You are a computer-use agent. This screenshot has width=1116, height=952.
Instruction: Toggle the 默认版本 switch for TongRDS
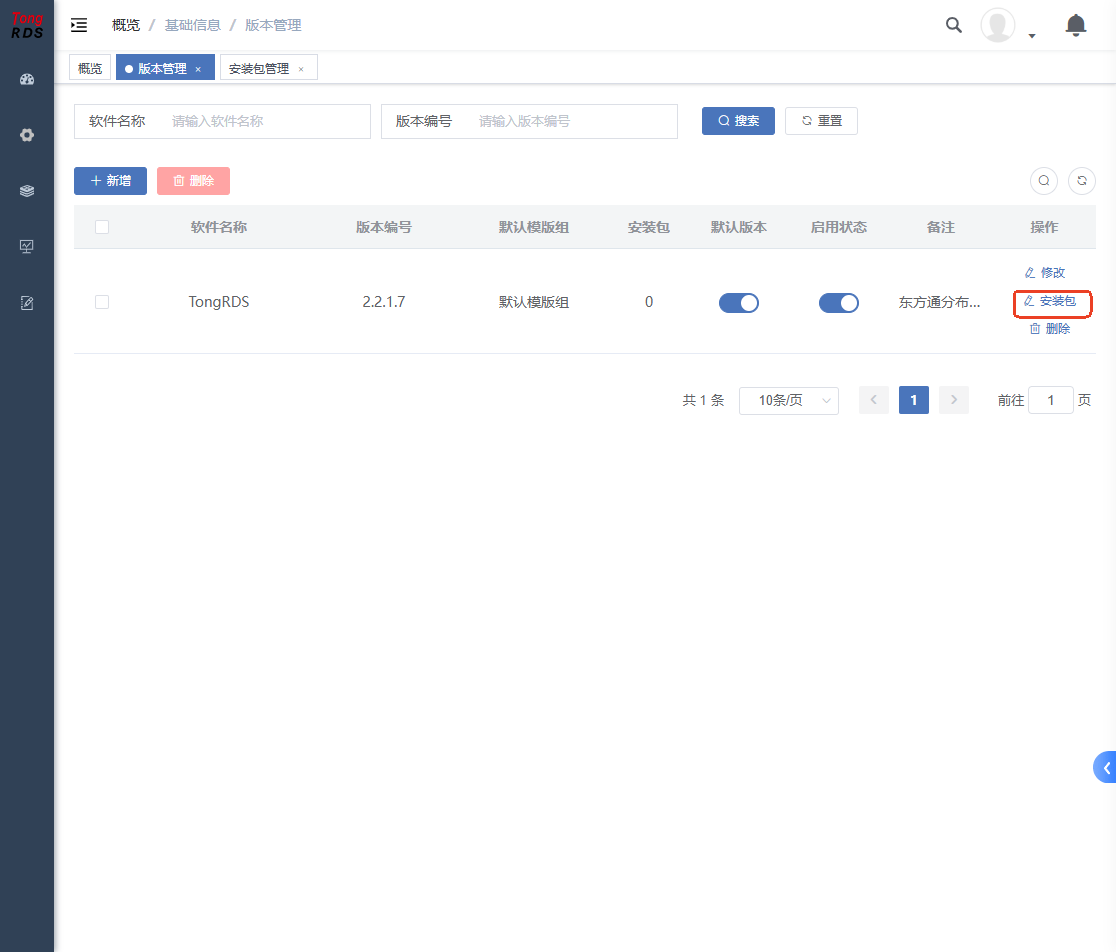(739, 302)
